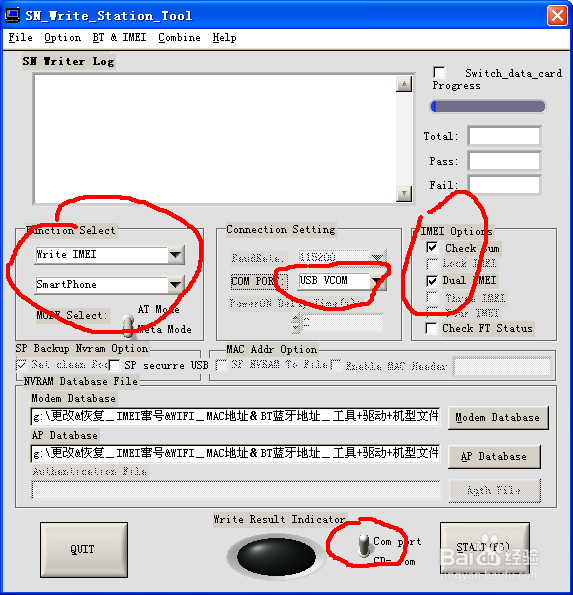573x595 pixels.
Task: Toggle Set clean boot checkbox
Action: coord(21,365)
